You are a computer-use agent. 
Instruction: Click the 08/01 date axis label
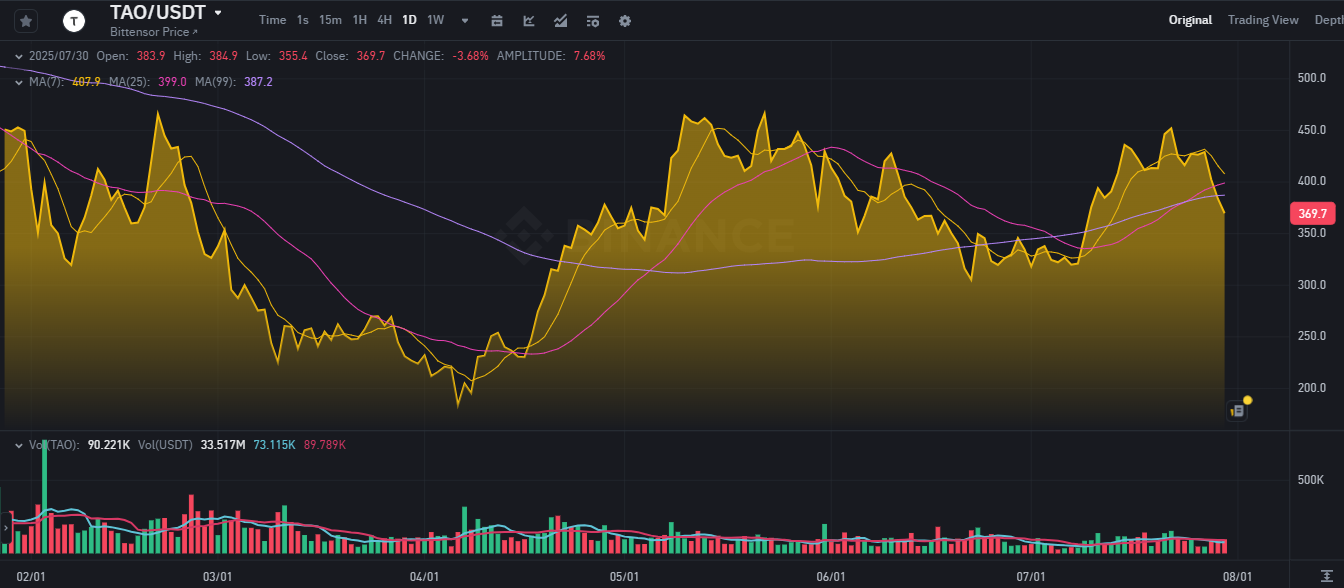click(1237, 577)
